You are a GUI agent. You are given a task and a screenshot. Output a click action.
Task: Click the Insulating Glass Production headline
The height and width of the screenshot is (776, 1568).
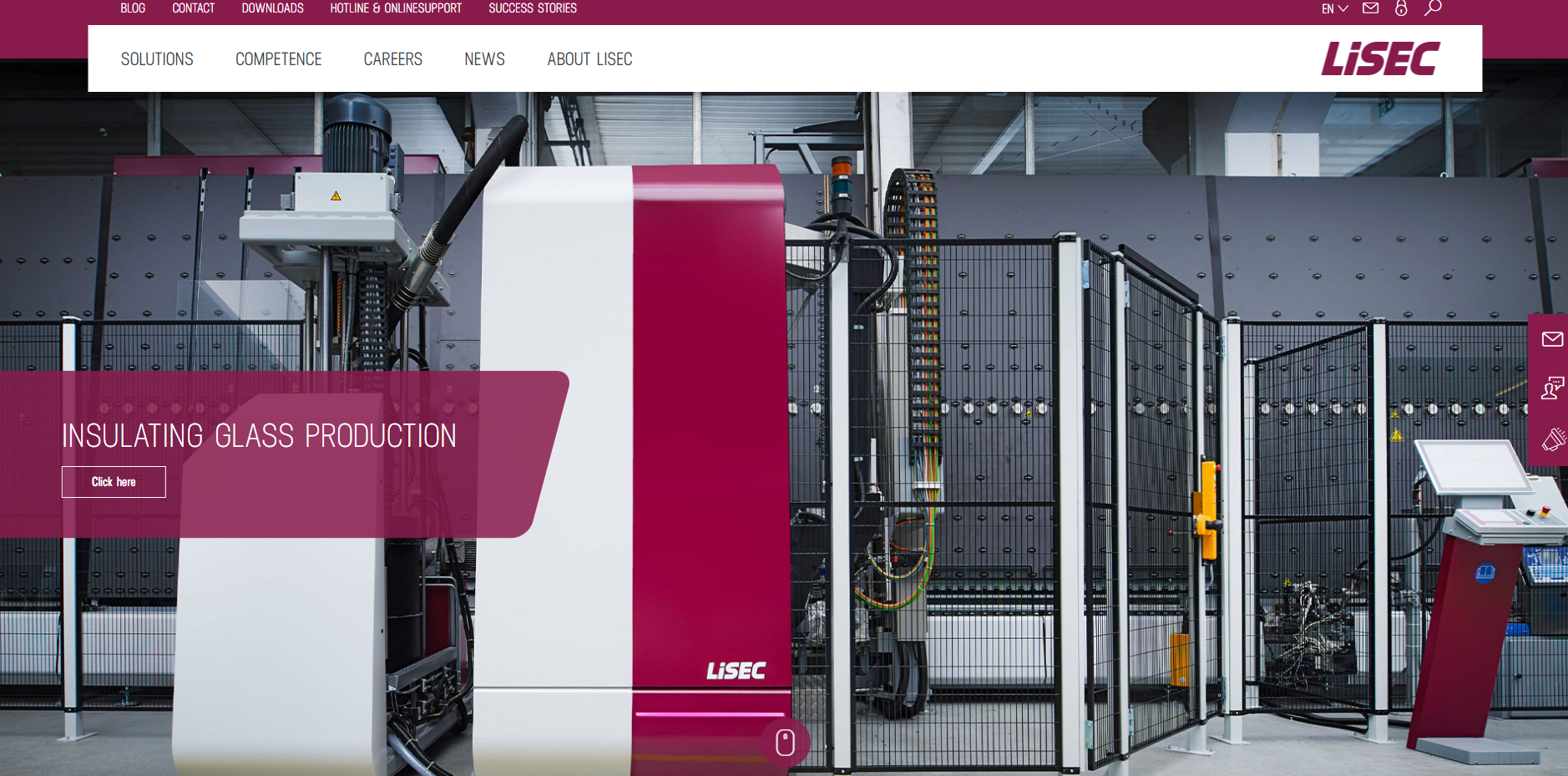coord(259,436)
